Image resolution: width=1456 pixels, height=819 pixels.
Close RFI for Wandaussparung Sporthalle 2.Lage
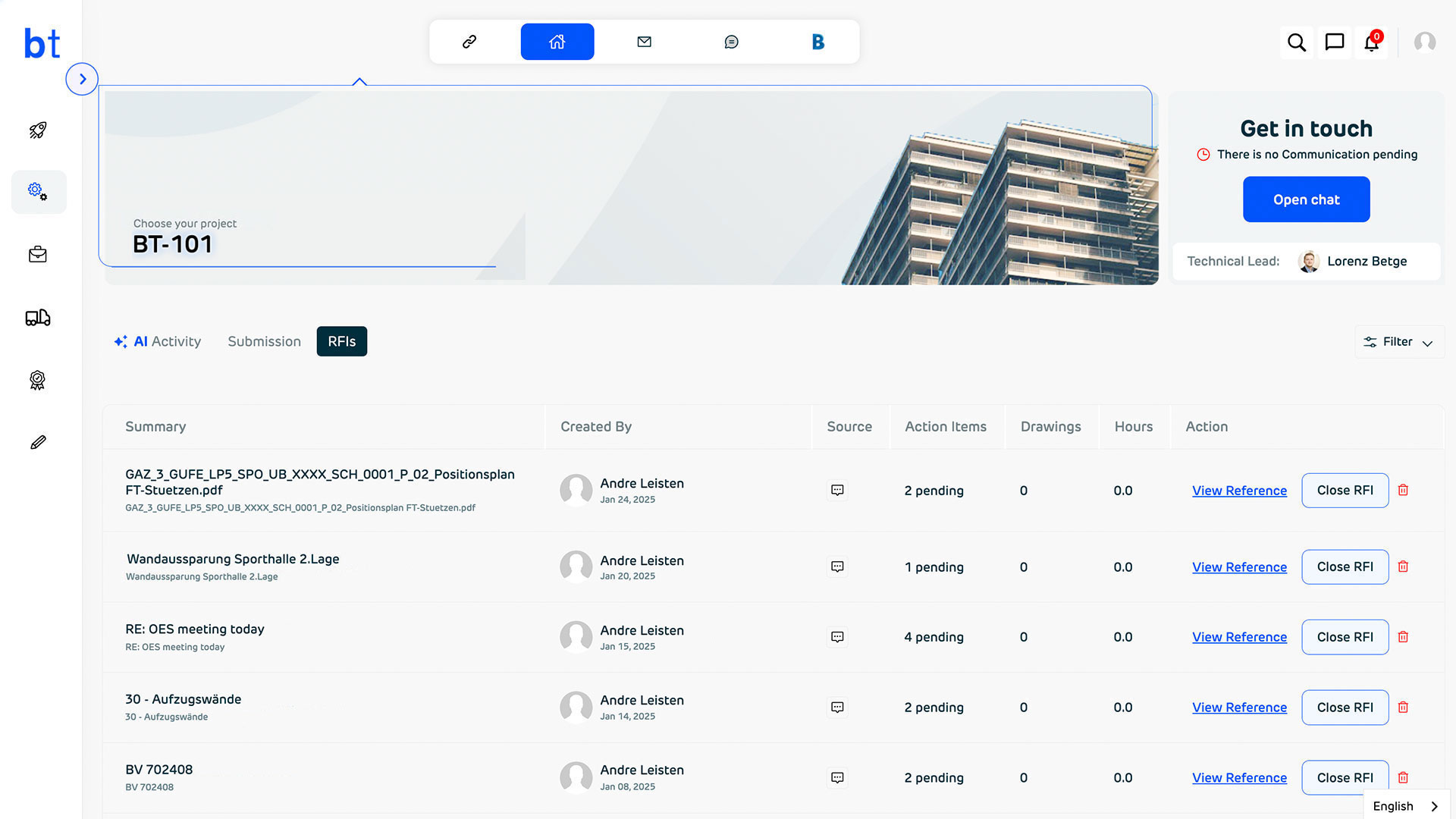click(x=1345, y=567)
